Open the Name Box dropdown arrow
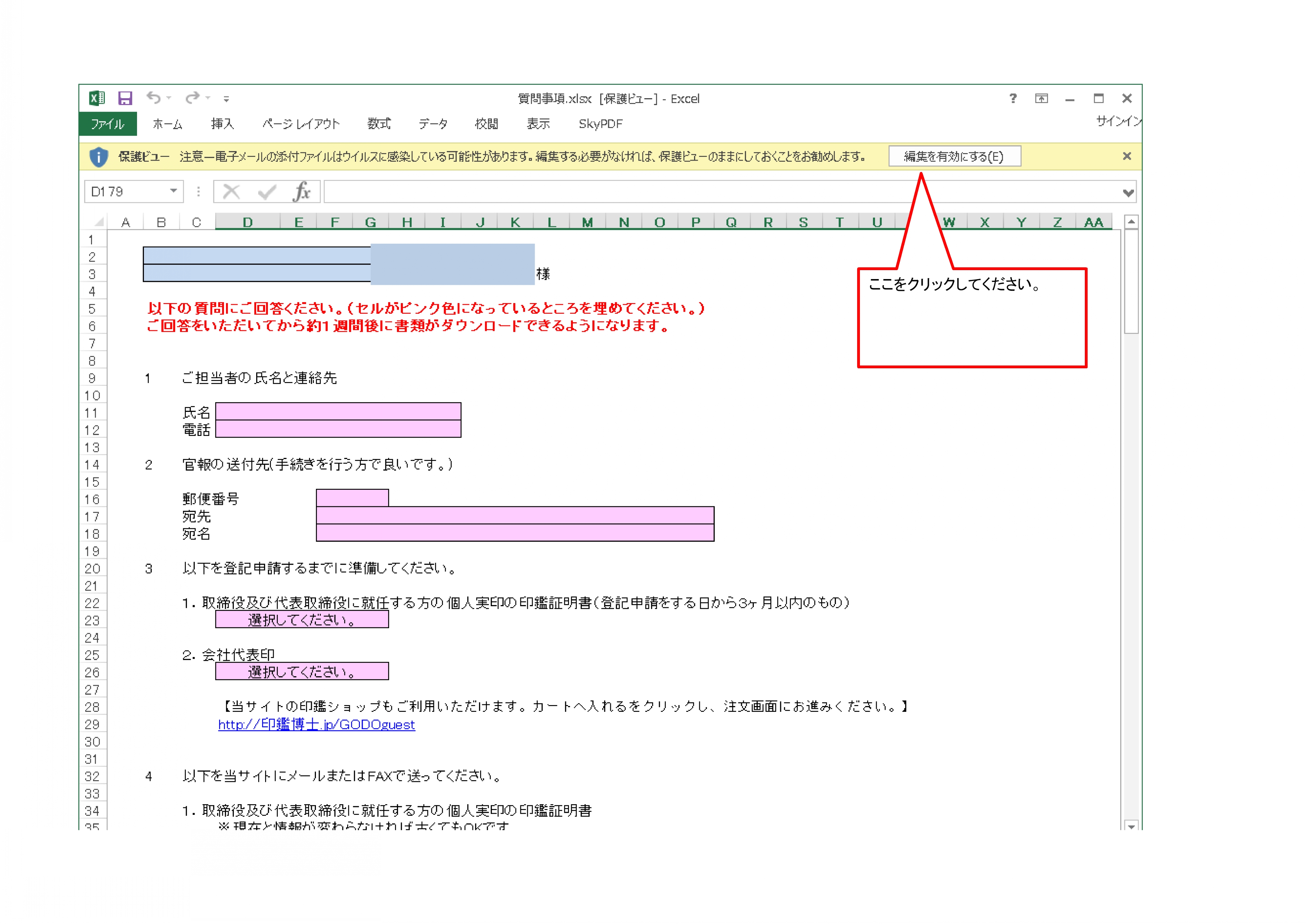The image size is (1306, 924). pyautogui.click(x=173, y=191)
